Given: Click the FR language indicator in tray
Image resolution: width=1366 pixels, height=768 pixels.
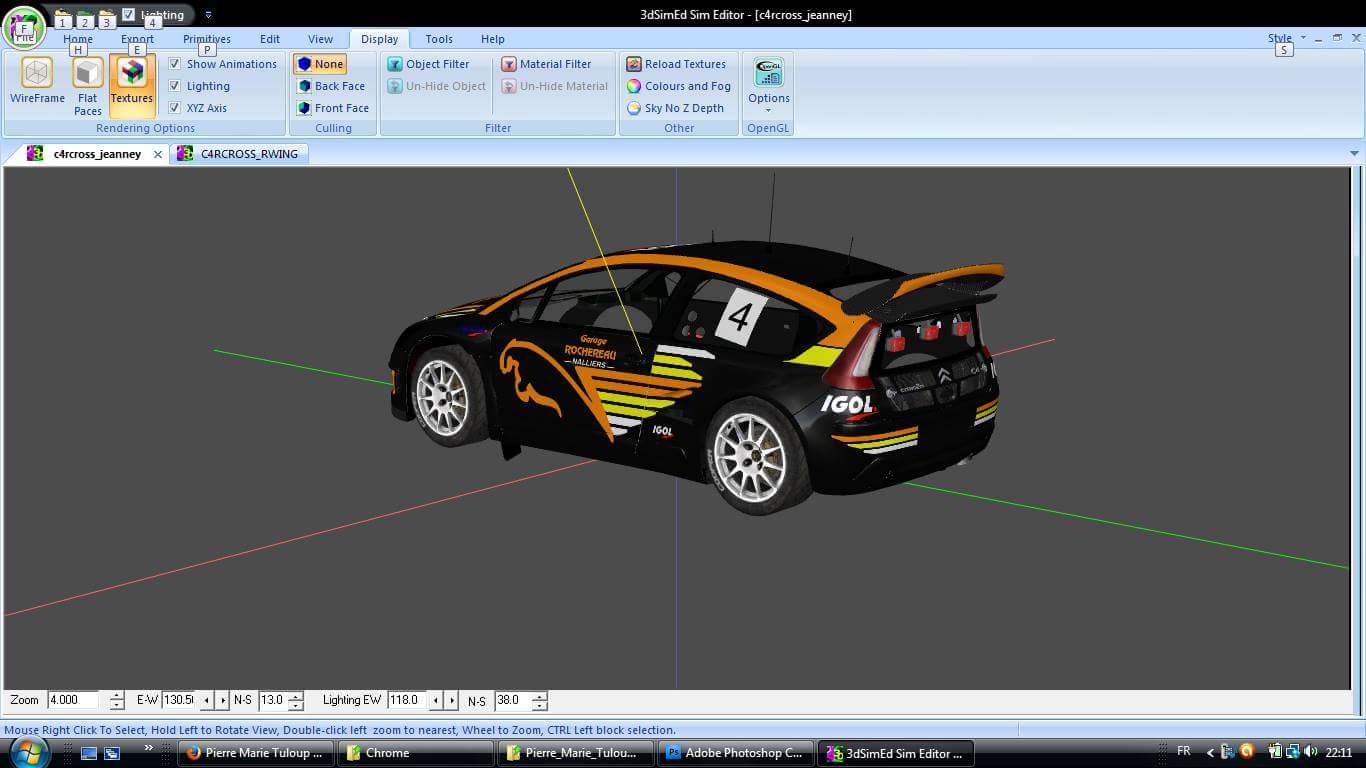Looking at the screenshot, I should [1184, 751].
